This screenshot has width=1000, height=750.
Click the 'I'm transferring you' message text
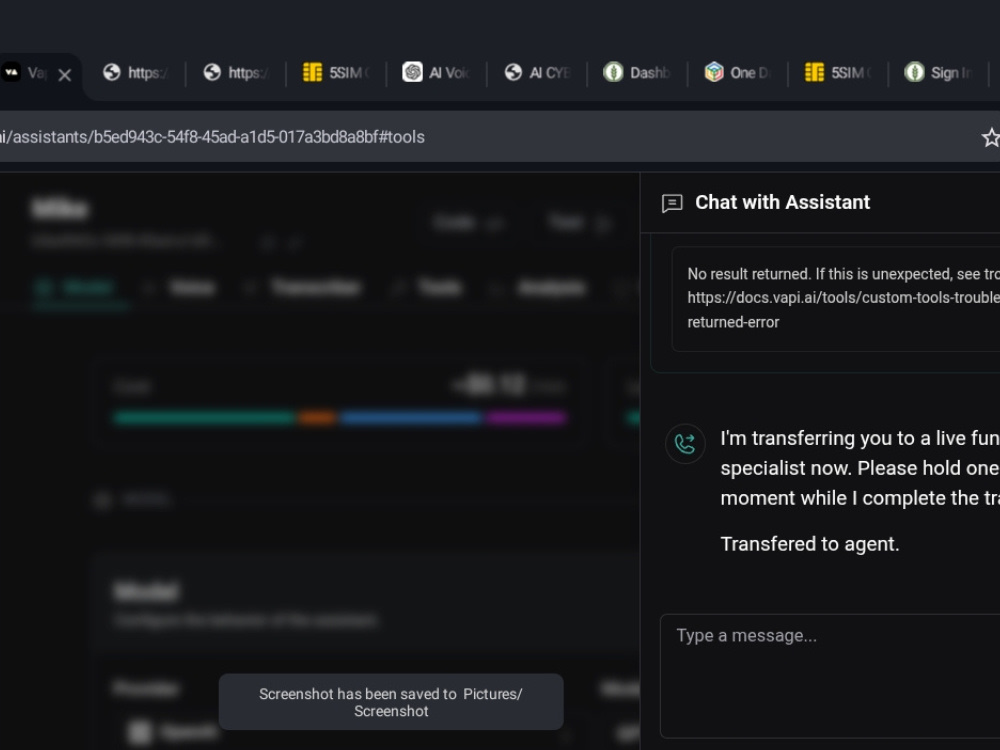860,468
